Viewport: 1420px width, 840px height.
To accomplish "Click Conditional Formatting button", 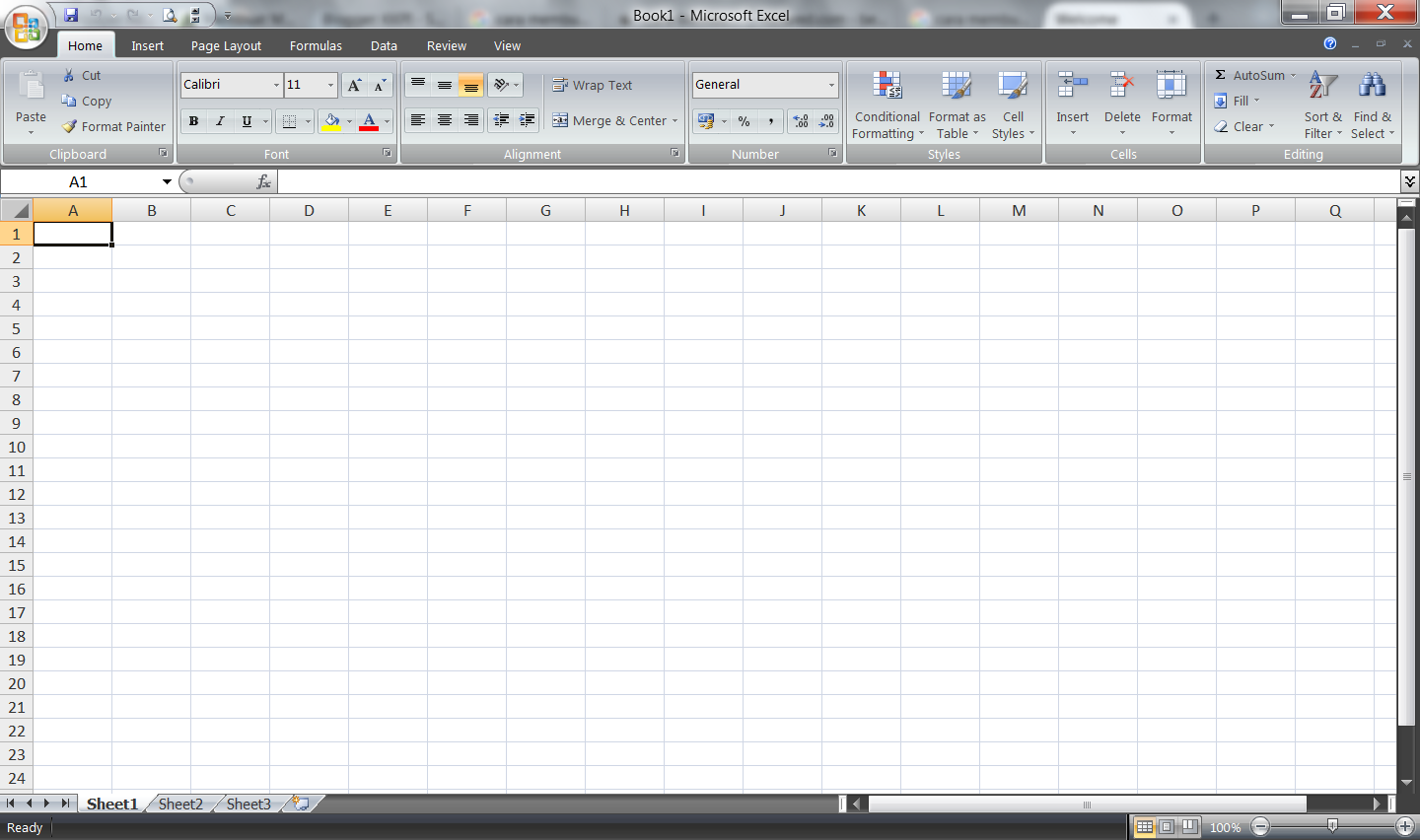I will click(887, 105).
